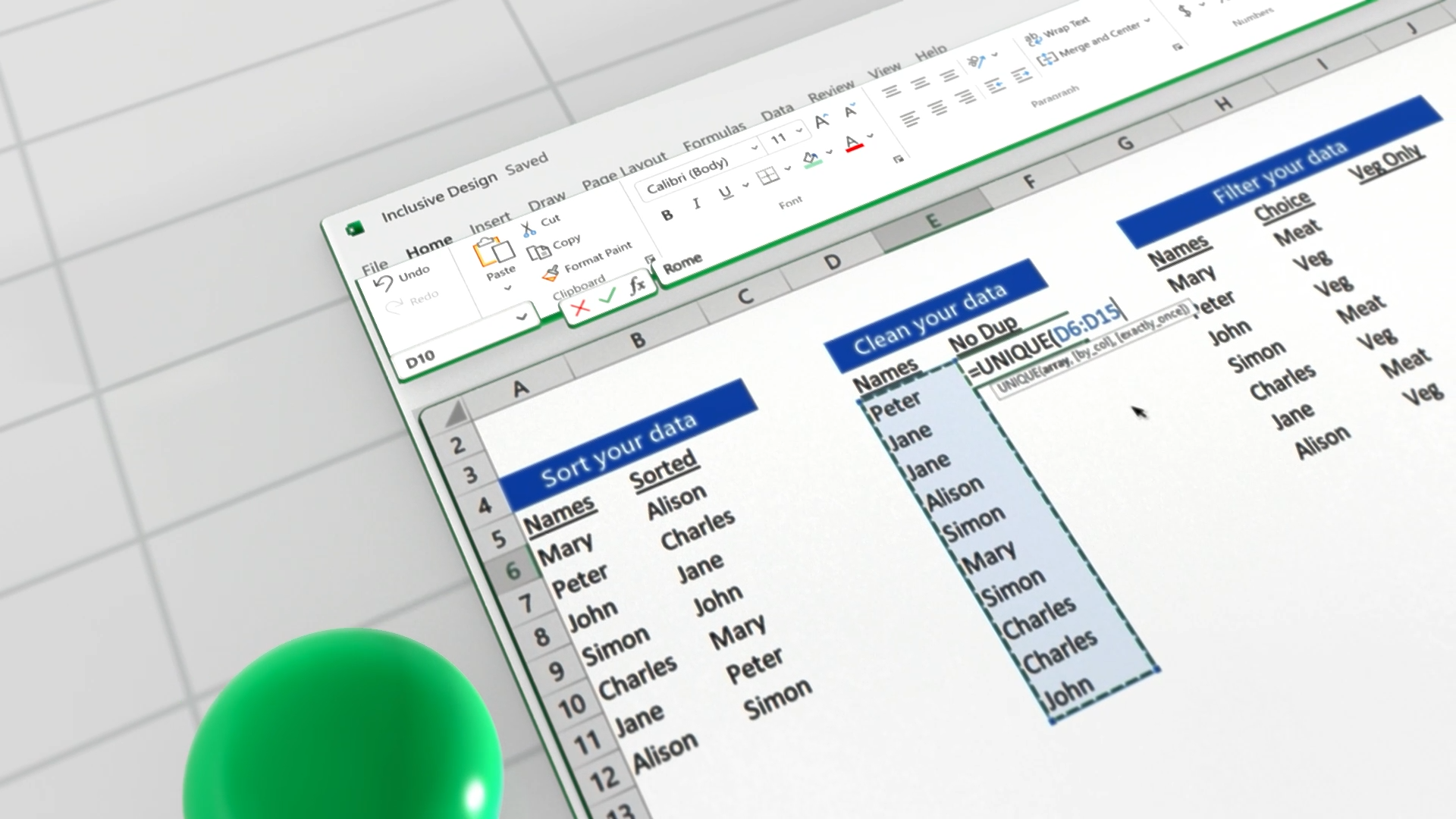Image resolution: width=1456 pixels, height=819 pixels.
Task: Click the Top Align icon
Action: pos(892,92)
